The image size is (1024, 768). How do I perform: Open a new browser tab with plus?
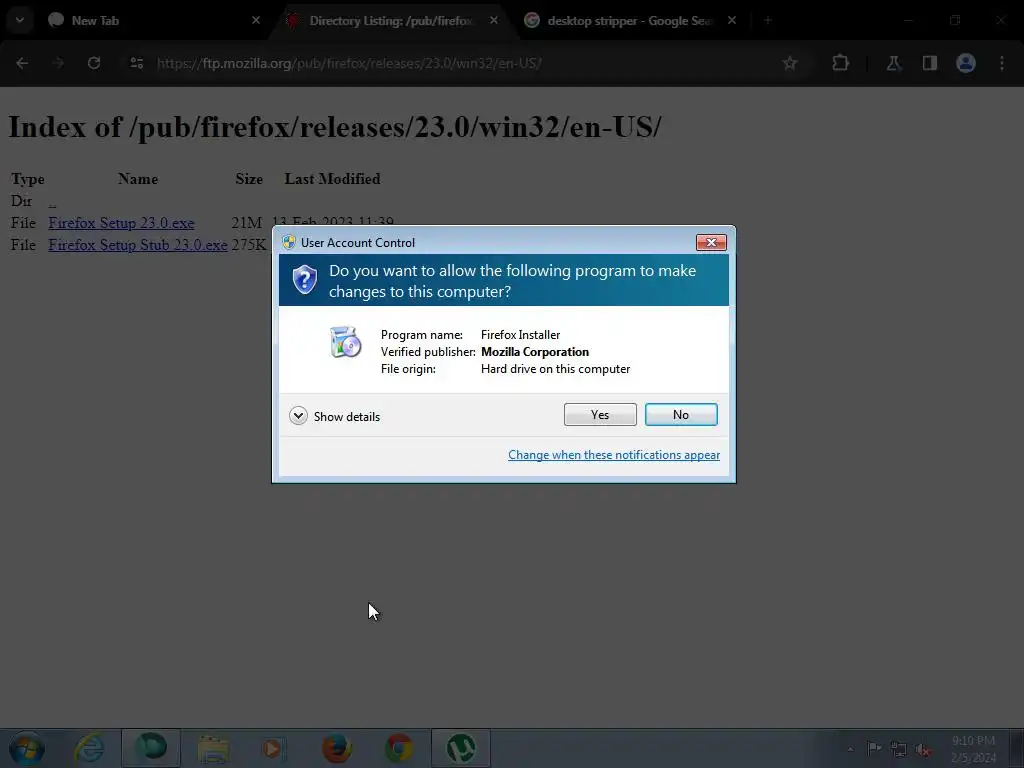point(768,21)
